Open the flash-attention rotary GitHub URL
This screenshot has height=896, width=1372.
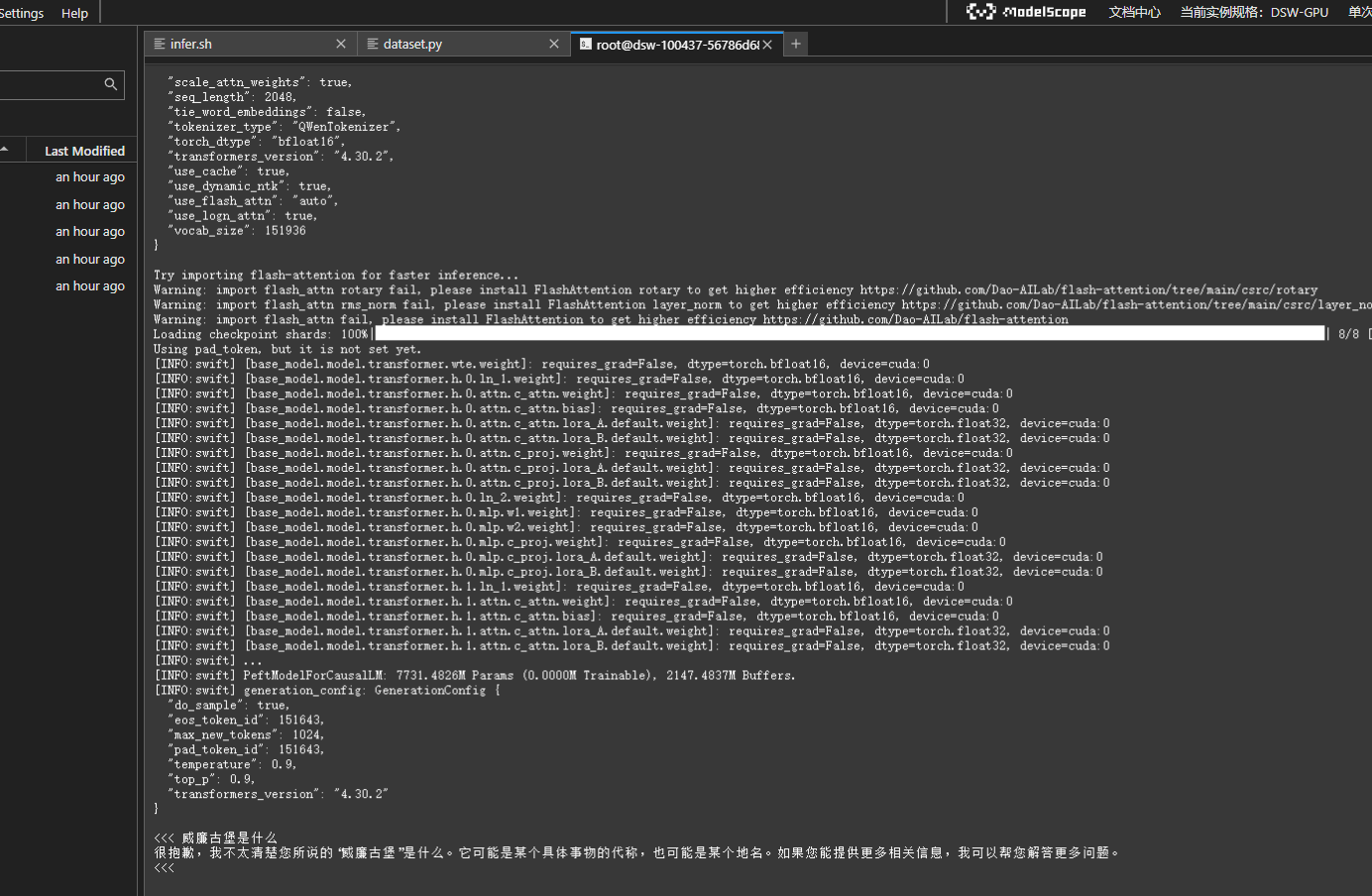tap(1088, 290)
